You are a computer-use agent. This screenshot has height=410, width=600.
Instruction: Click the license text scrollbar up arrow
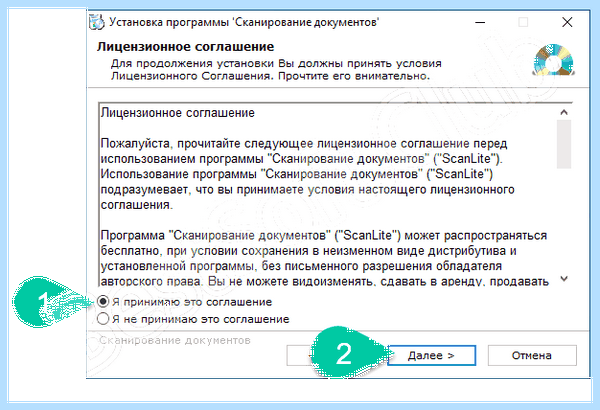pyautogui.click(x=564, y=112)
